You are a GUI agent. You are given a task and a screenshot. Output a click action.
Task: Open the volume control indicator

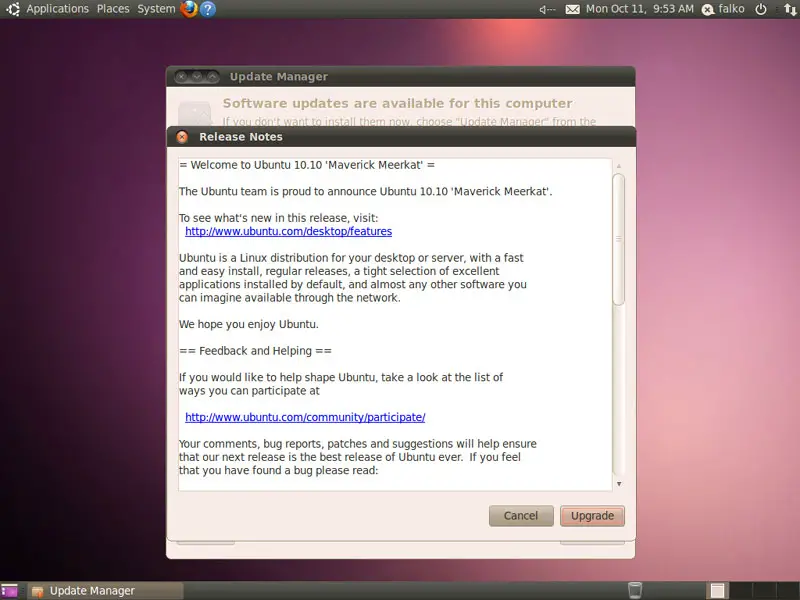pyautogui.click(x=547, y=9)
